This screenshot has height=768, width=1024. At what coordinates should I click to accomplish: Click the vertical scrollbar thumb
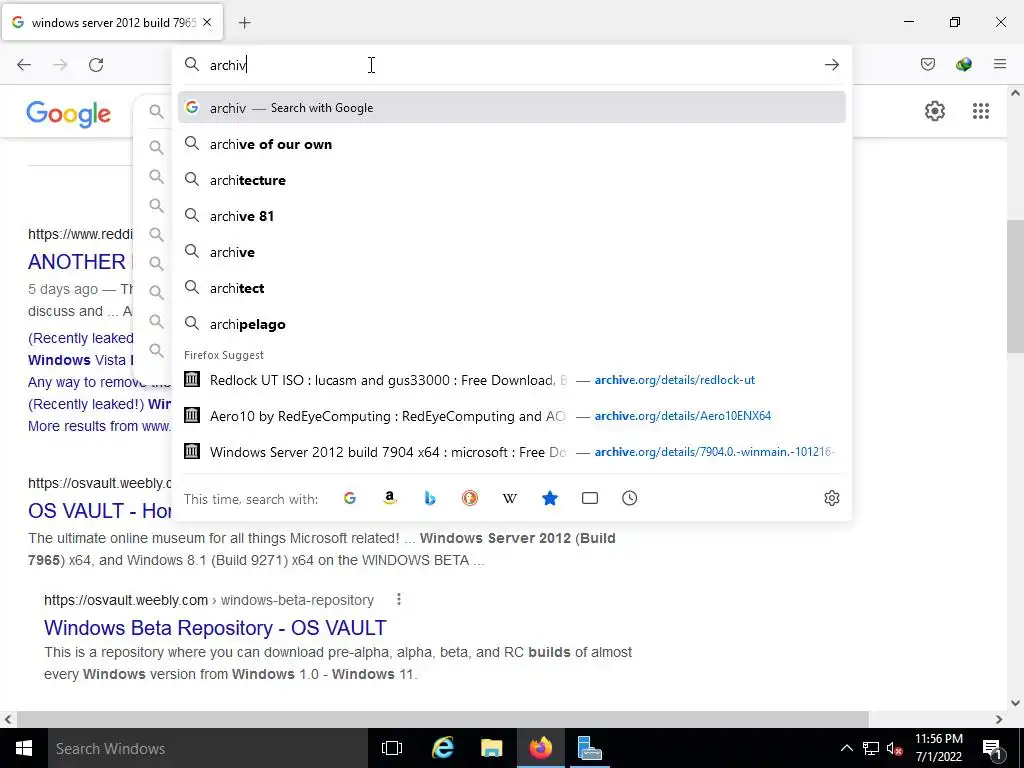pyautogui.click(x=1015, y=286)
